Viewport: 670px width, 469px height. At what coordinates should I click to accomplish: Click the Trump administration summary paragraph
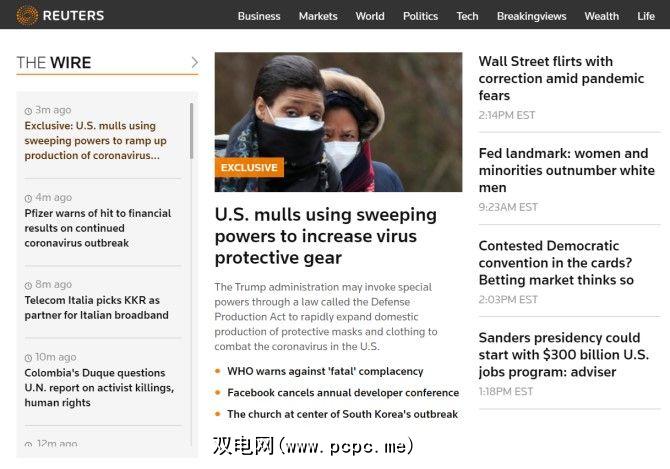point(326,317)
